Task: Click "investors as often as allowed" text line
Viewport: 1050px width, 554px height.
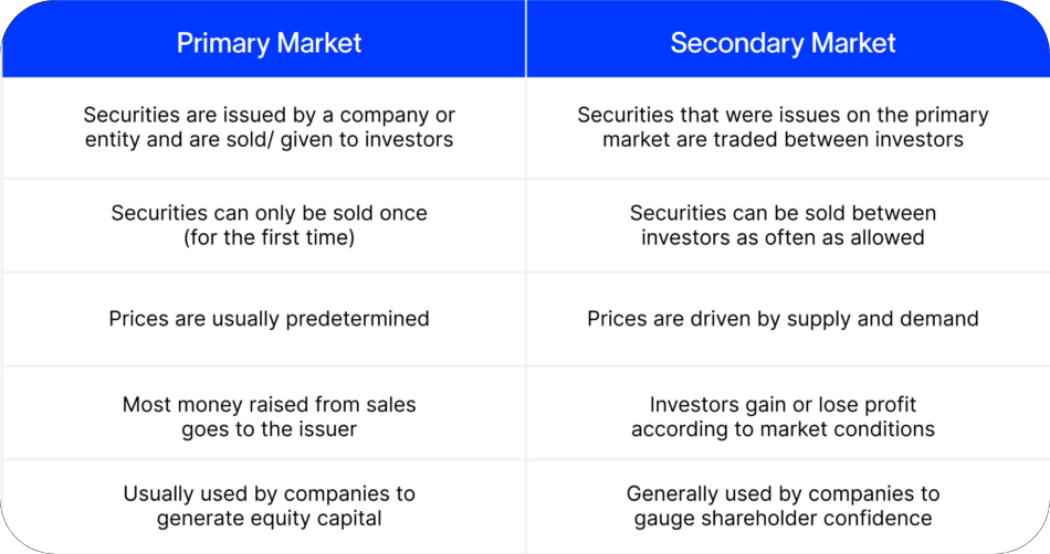Action: pyautogui.click(x=783, y=238)
